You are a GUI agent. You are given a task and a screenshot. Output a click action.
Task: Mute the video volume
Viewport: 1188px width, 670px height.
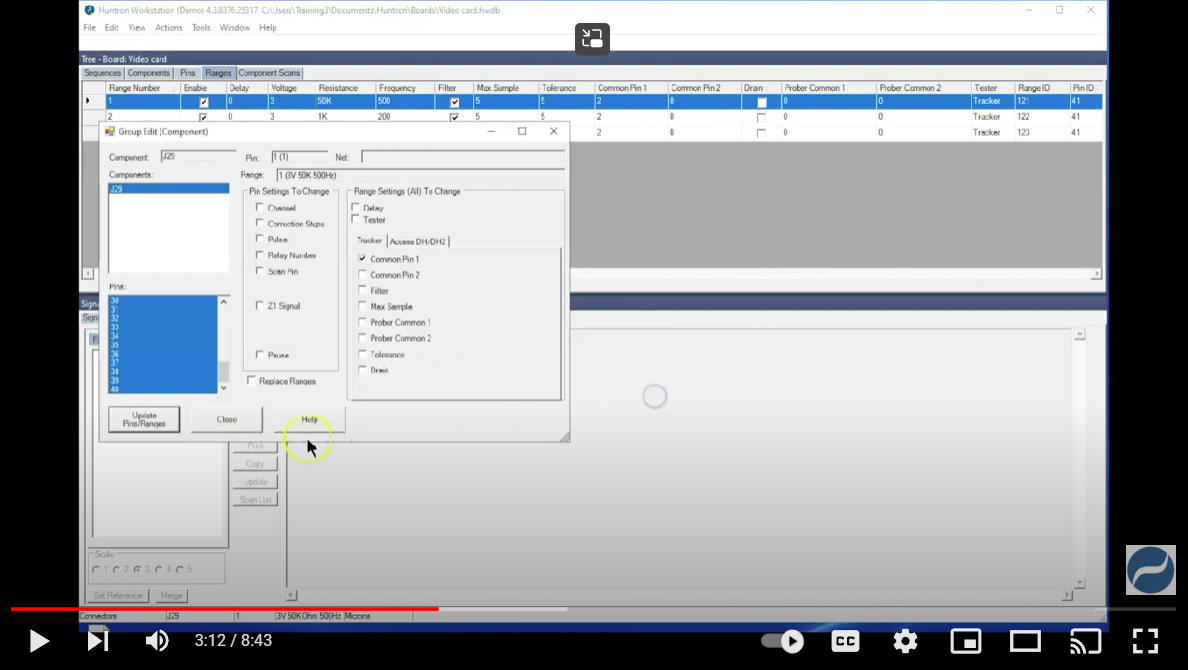pyautogui.click(x=157, y=640)
